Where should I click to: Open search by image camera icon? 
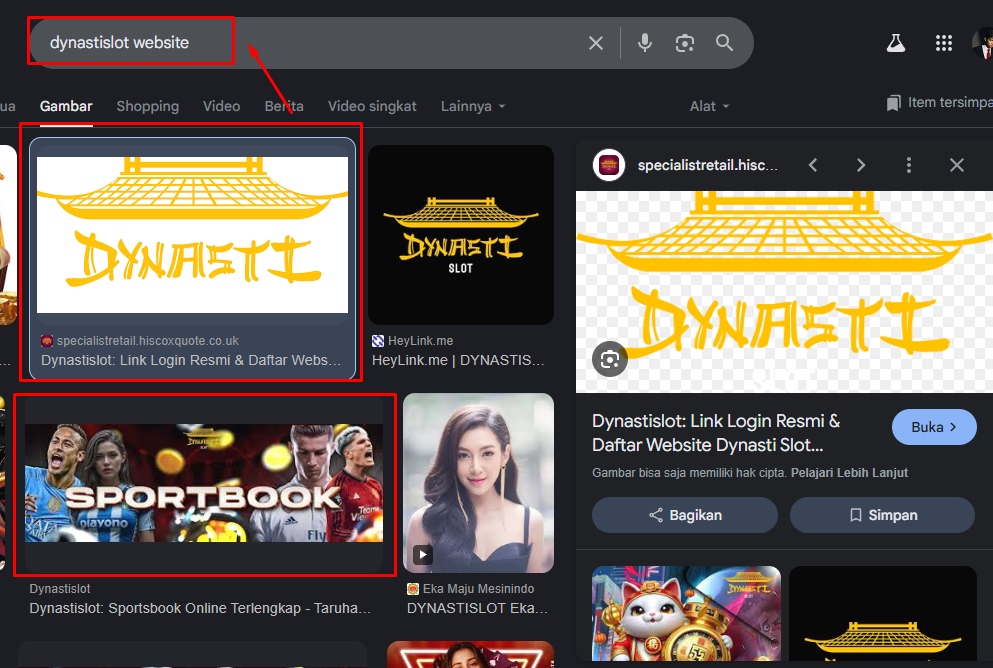tap(685, 43)
